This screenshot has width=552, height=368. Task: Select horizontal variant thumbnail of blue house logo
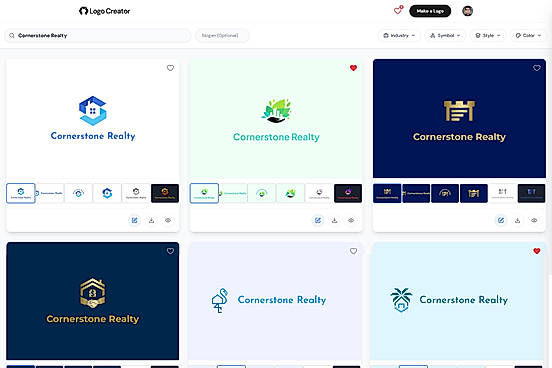click(50, 193)
